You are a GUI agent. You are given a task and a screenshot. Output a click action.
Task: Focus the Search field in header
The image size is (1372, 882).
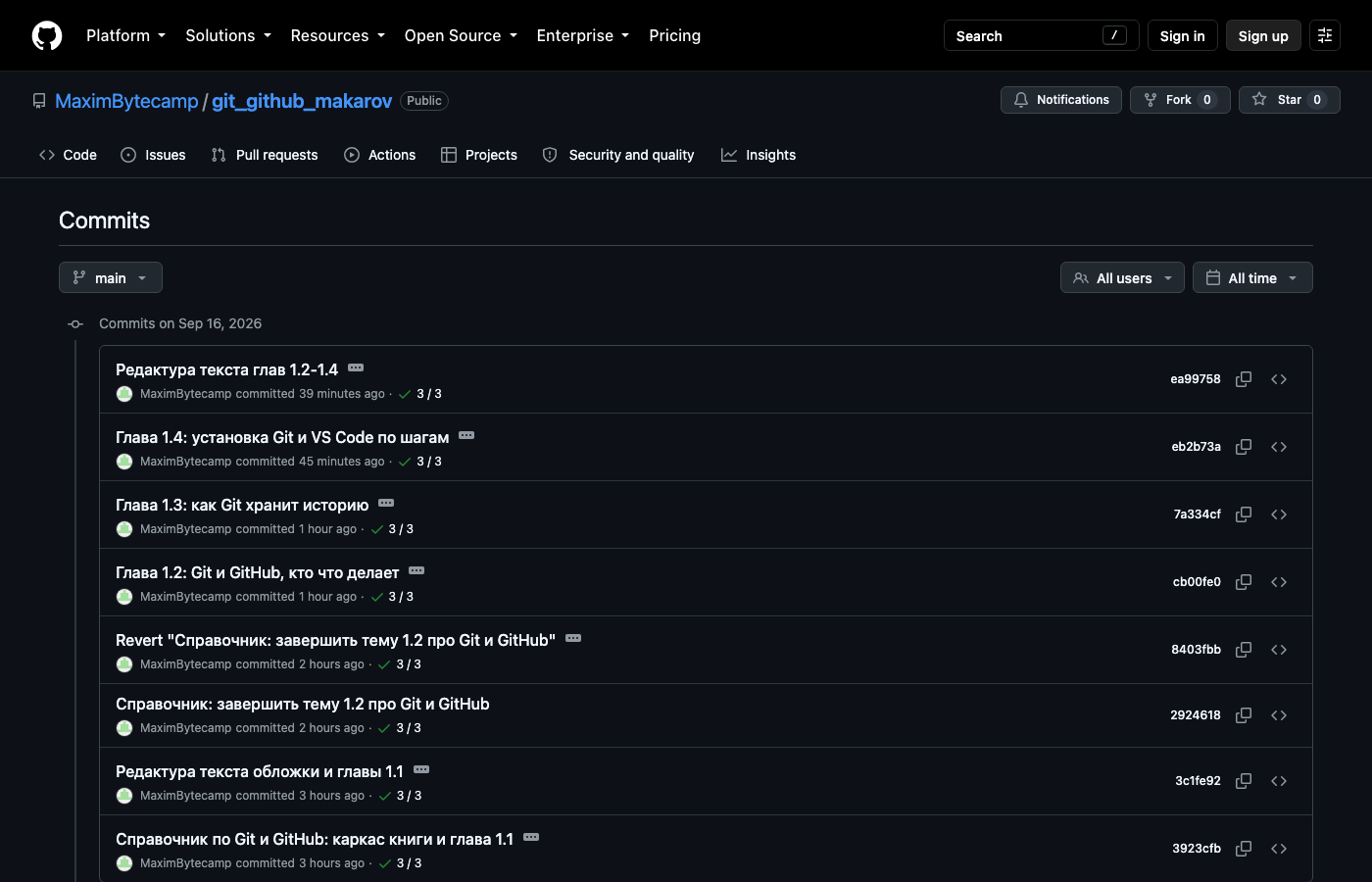pyautogui.click(x=1041, y=35)
